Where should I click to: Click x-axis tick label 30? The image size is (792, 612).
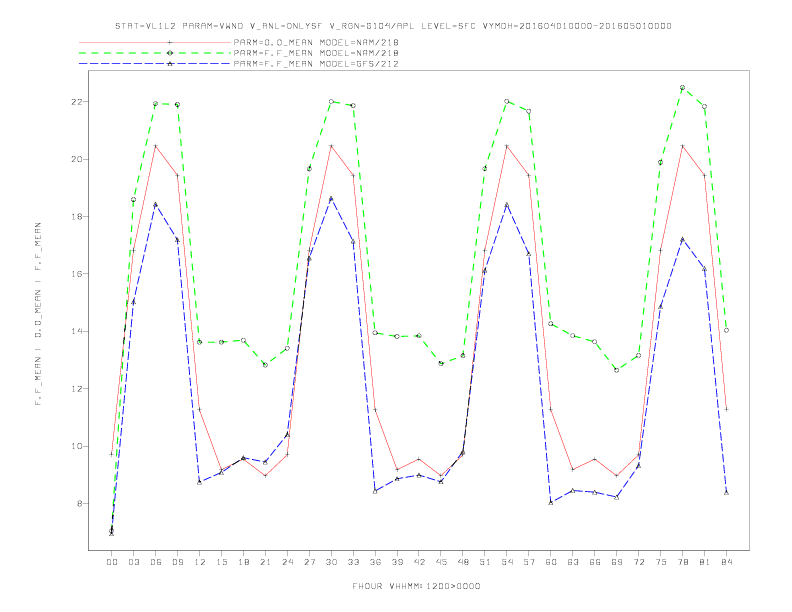[331, 562]
